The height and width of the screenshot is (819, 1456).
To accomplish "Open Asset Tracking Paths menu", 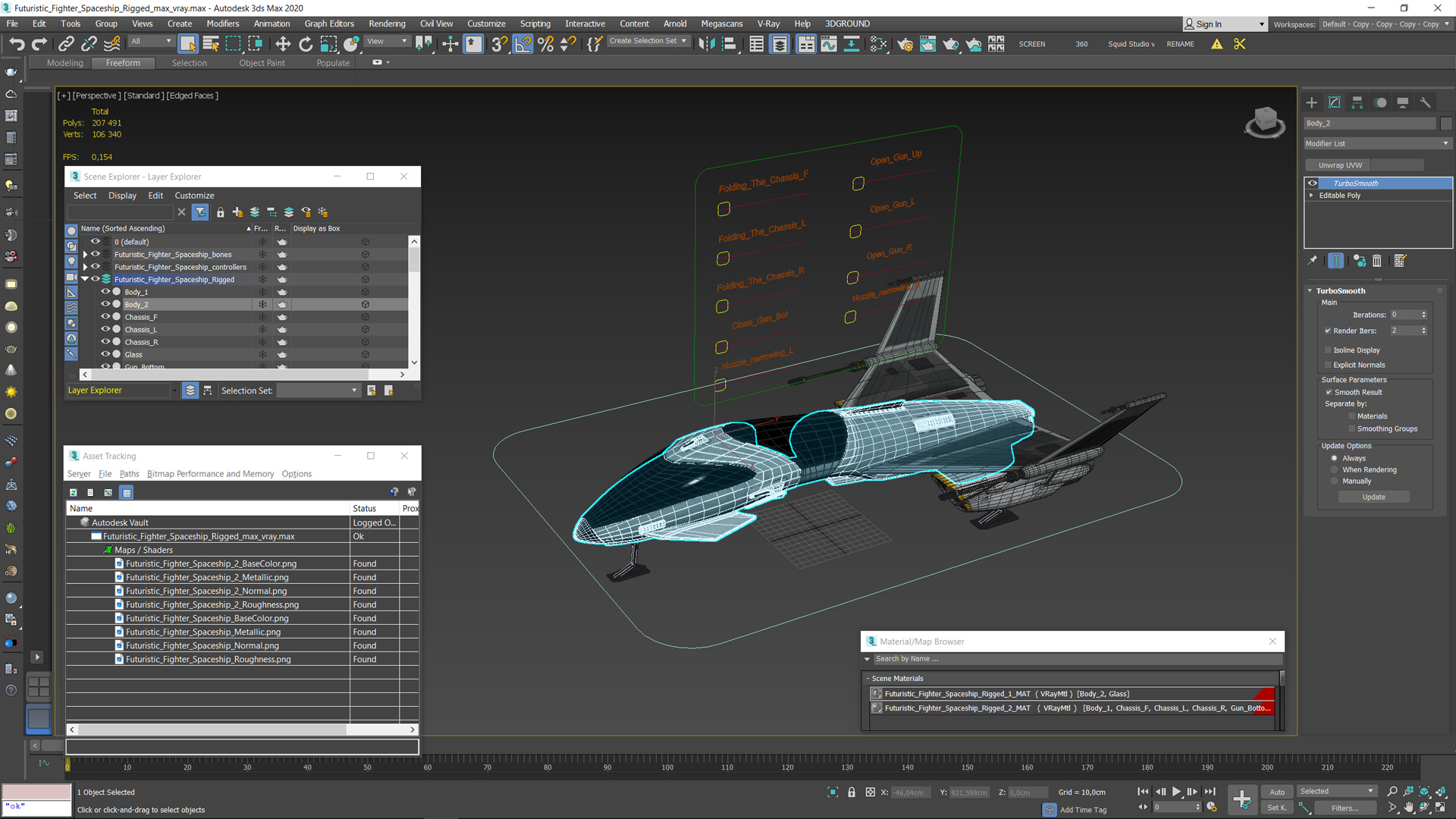I will click(x=129, y=474).
